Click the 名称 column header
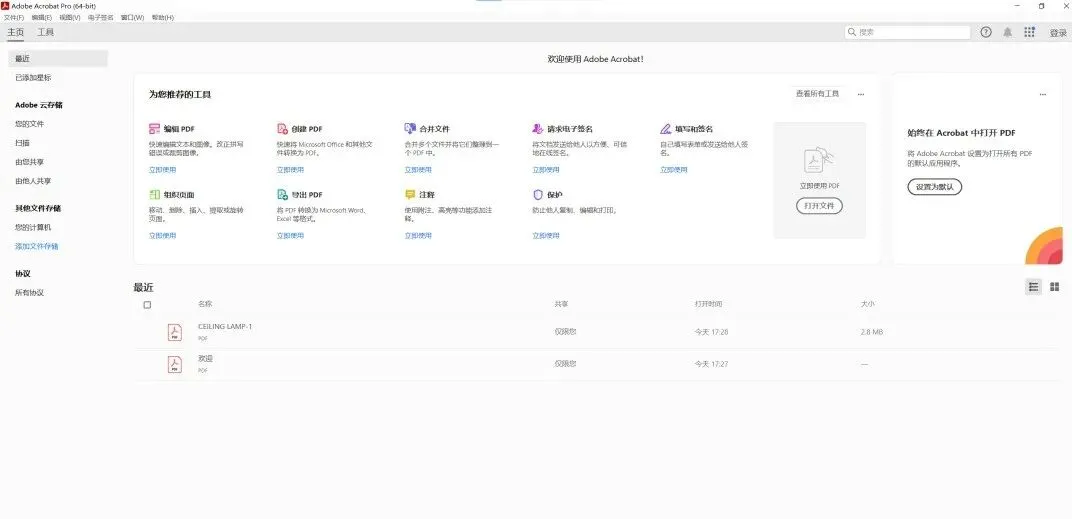Viewport: 1072px width, 519px height. point(205,304)
